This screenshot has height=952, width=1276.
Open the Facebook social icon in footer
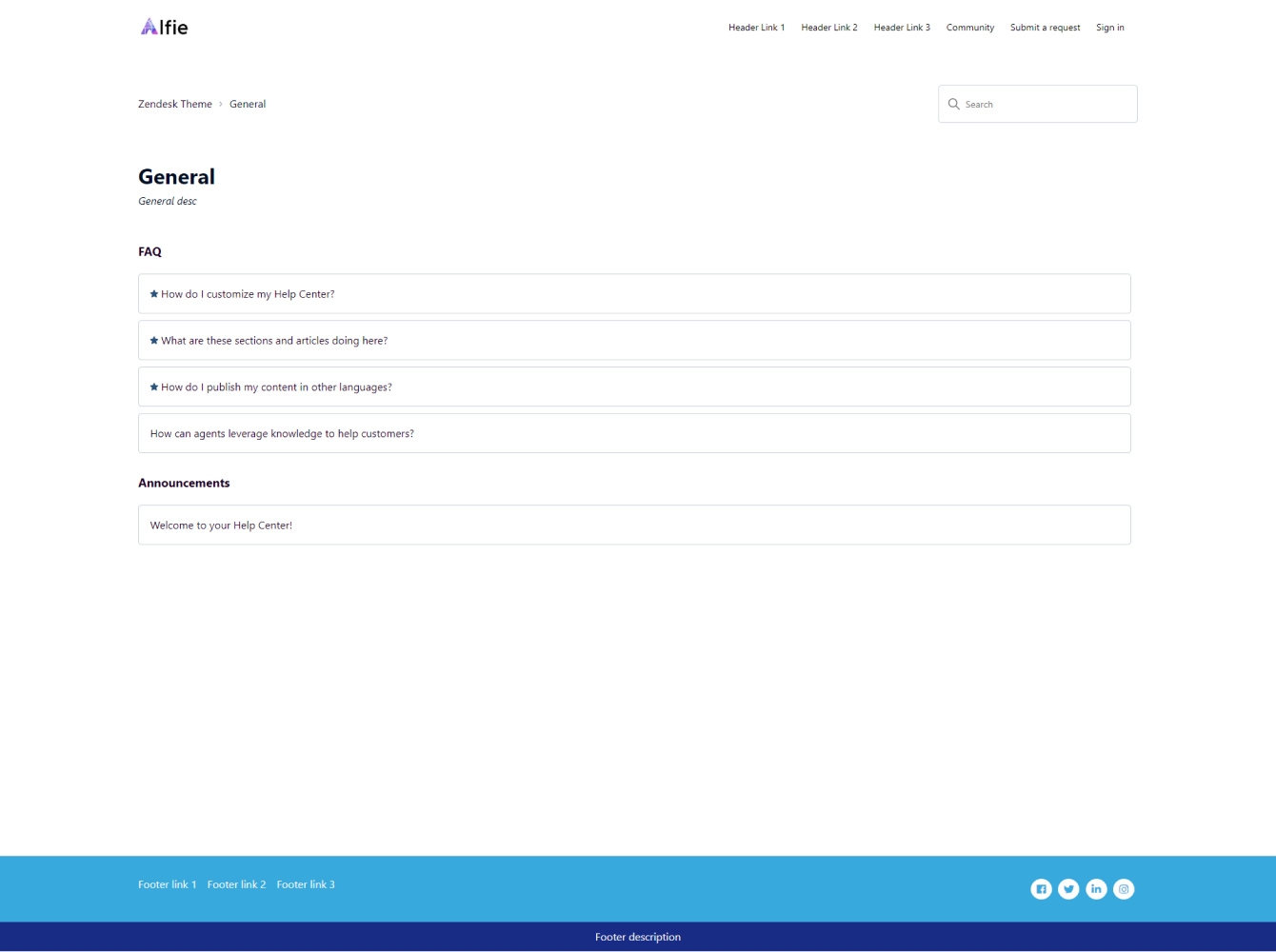pyautogui.click(x=1041, y=889)
